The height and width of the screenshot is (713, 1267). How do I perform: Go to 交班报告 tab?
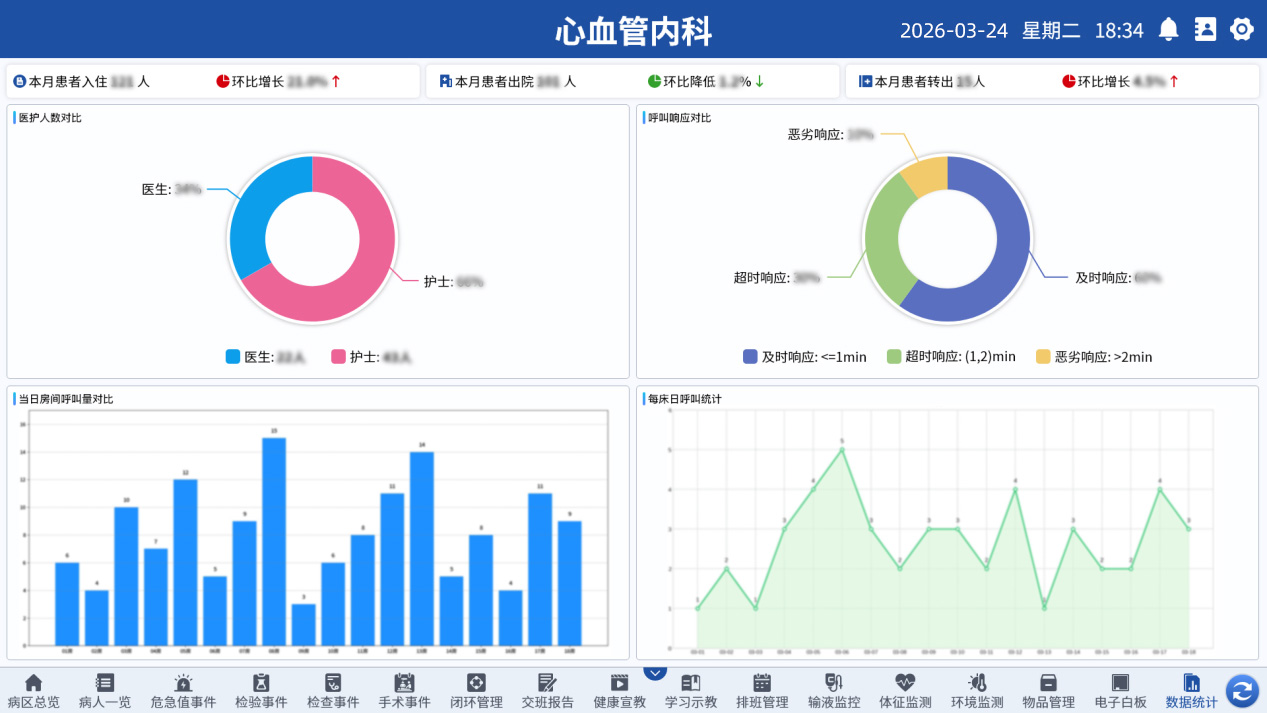tap(547, 691)
